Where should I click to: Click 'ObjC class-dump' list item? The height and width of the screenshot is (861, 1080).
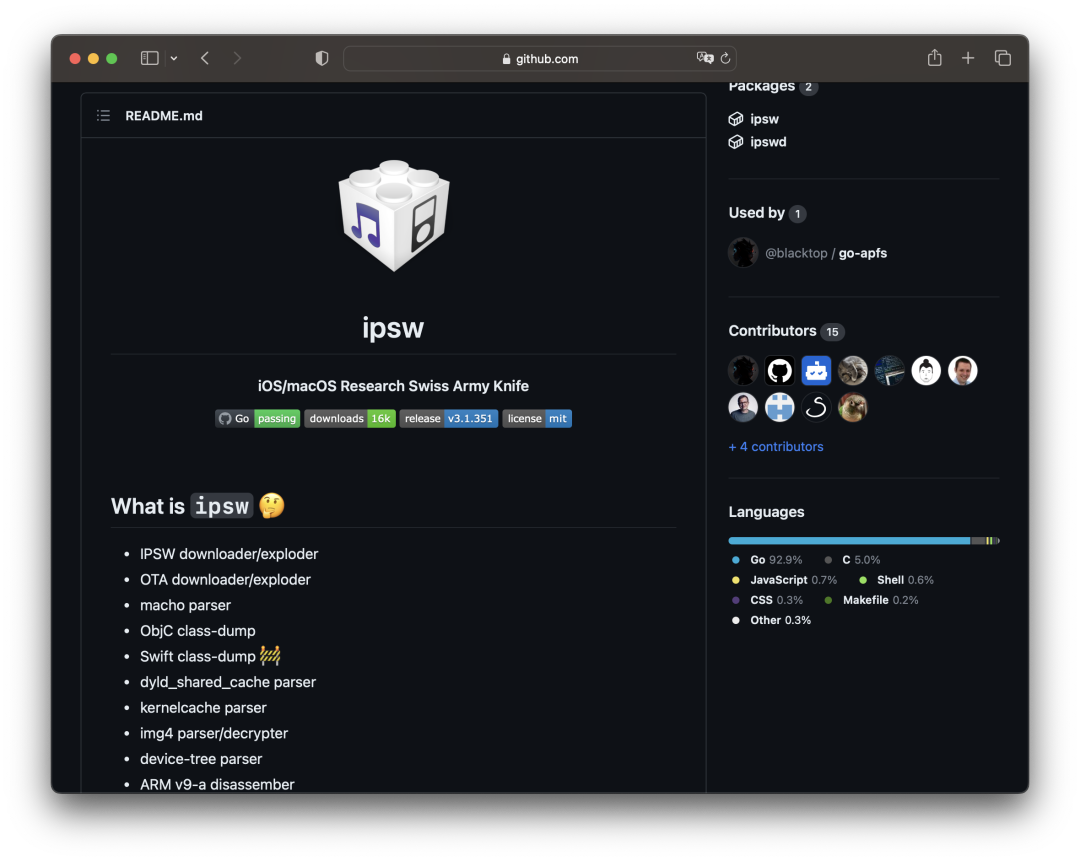[x=198, y=630]
